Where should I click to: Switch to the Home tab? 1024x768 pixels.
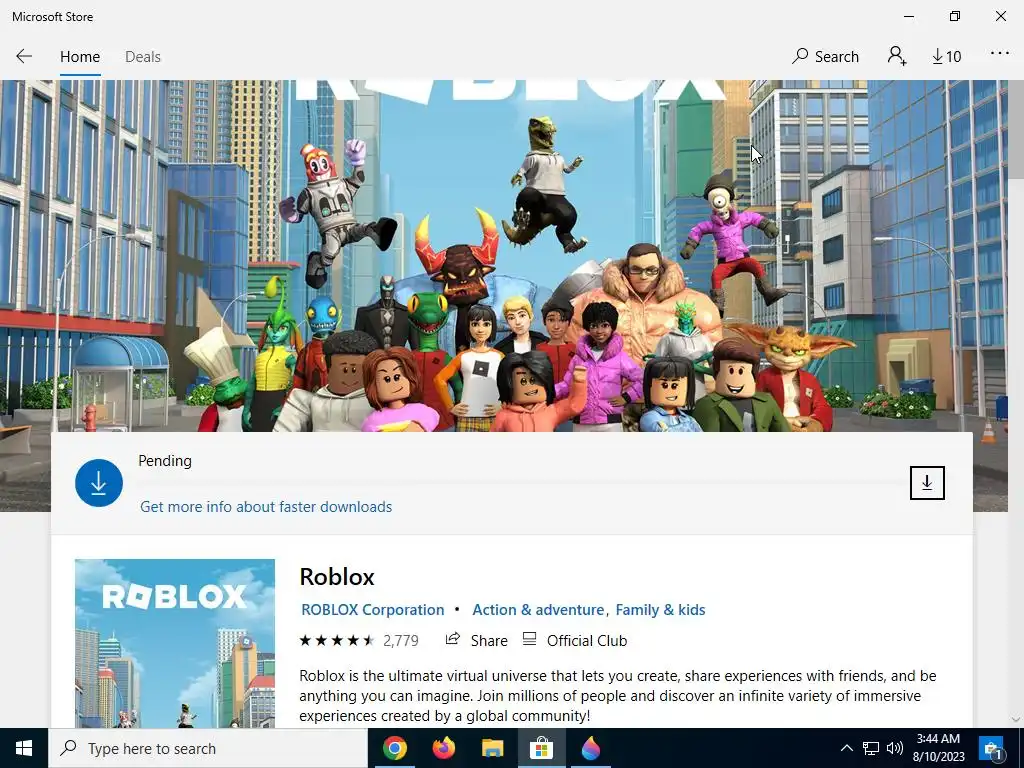coord(80,57)
